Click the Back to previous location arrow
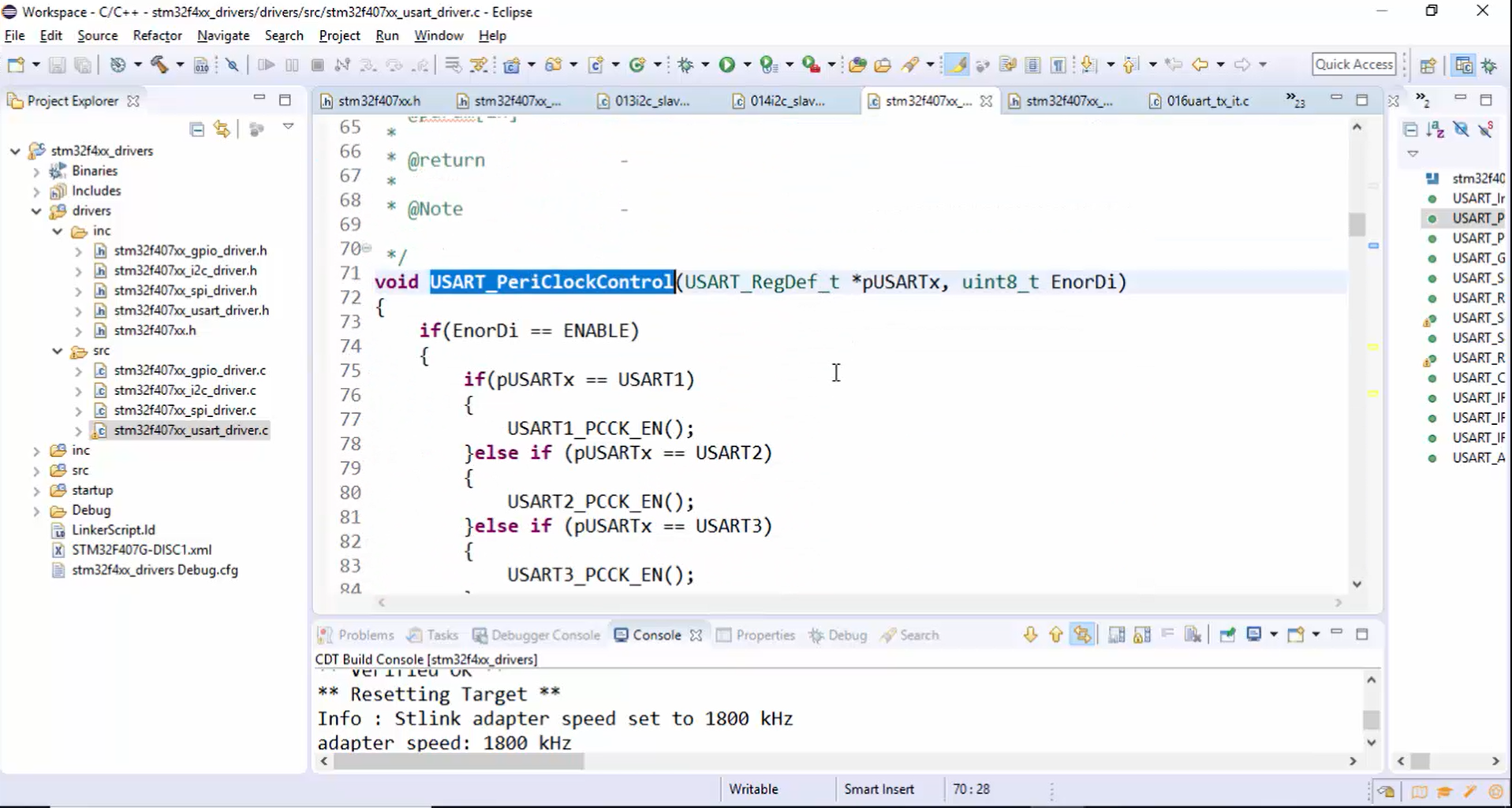This screenshot has height=808, width=1512. 1200,65
